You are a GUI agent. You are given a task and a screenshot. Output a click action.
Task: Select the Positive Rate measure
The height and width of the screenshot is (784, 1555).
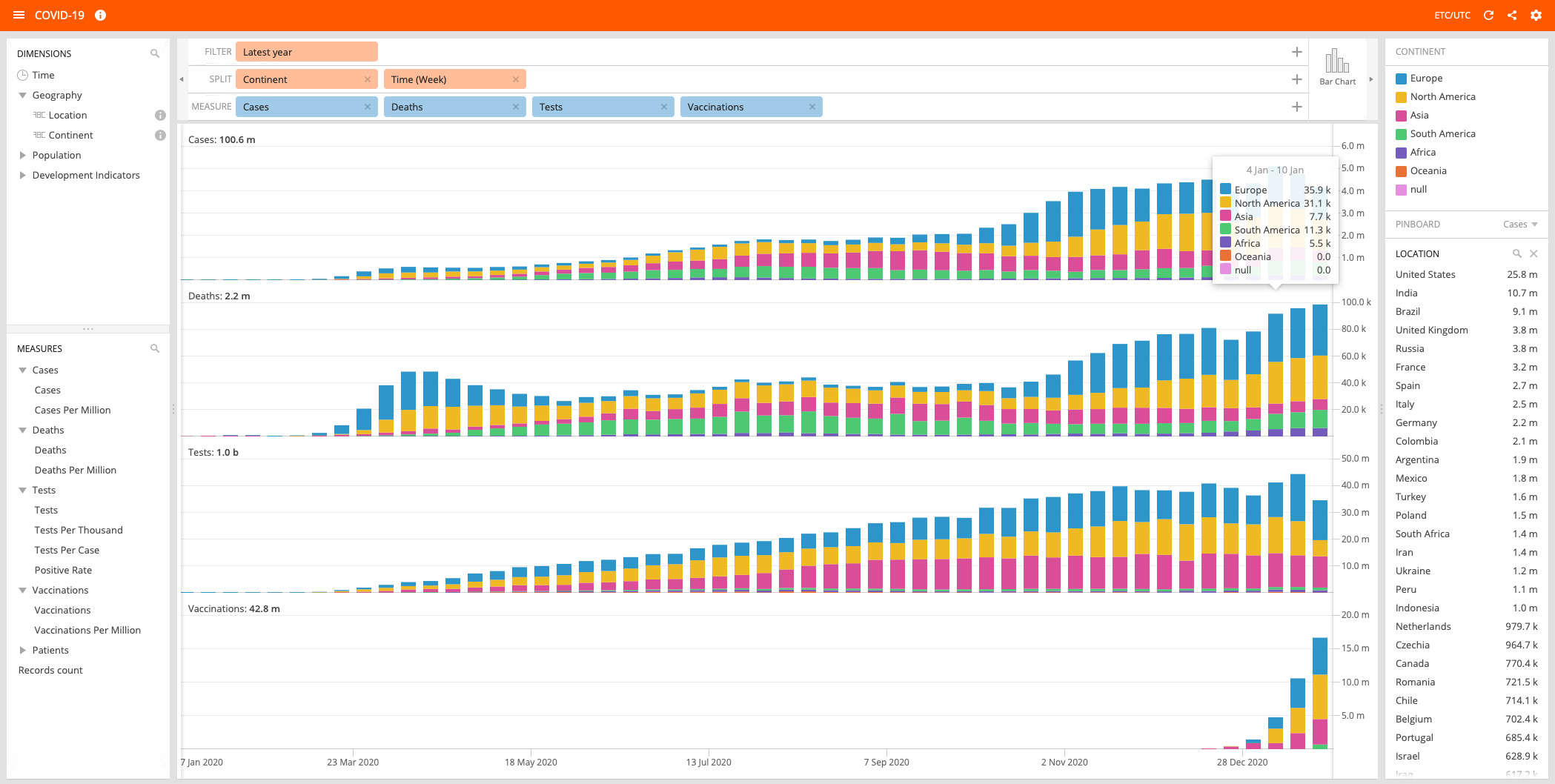[63, 570]
